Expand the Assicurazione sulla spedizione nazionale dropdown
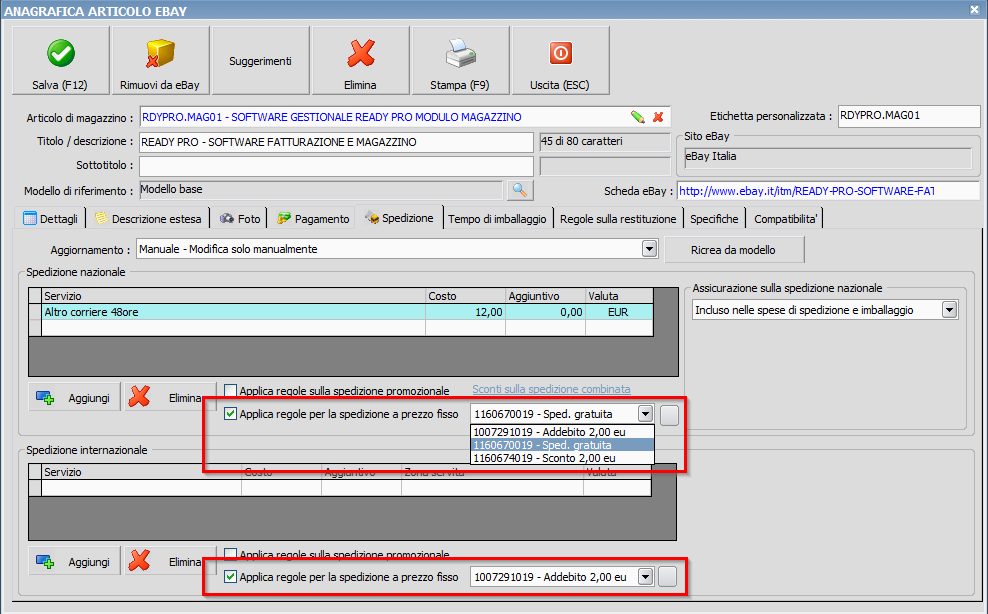Image resolution: width=988 pixels, height=614 pixels. tap(950, 310)
